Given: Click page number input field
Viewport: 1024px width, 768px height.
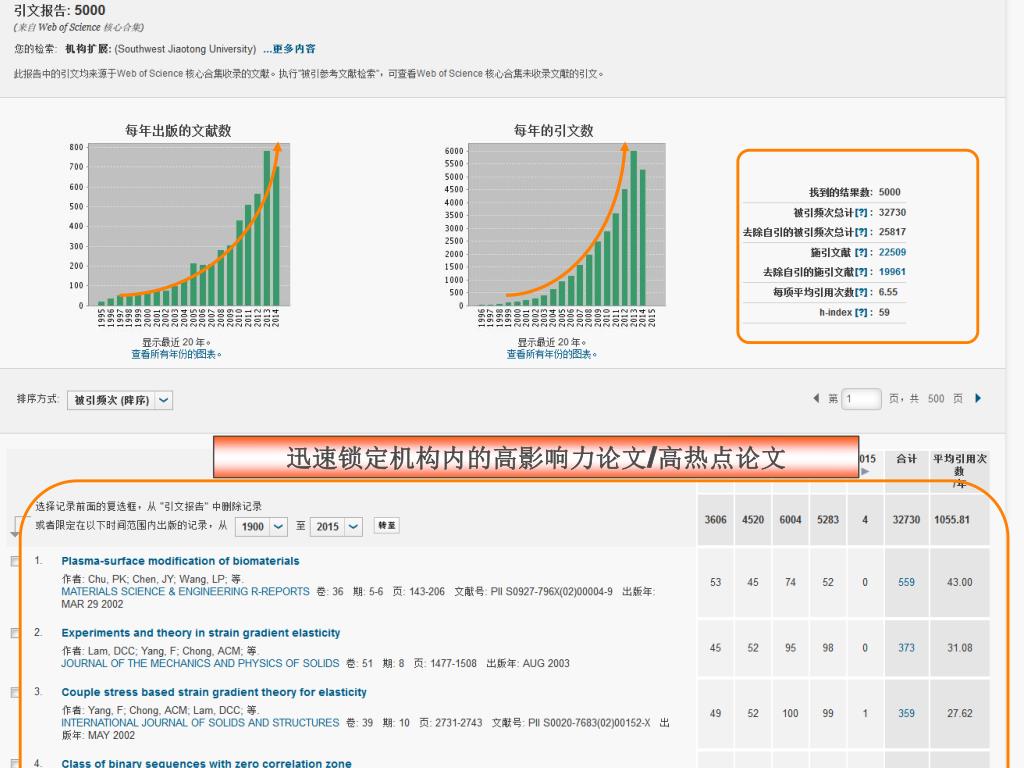Looking at the screenshot, I should (x=862, y=398).
